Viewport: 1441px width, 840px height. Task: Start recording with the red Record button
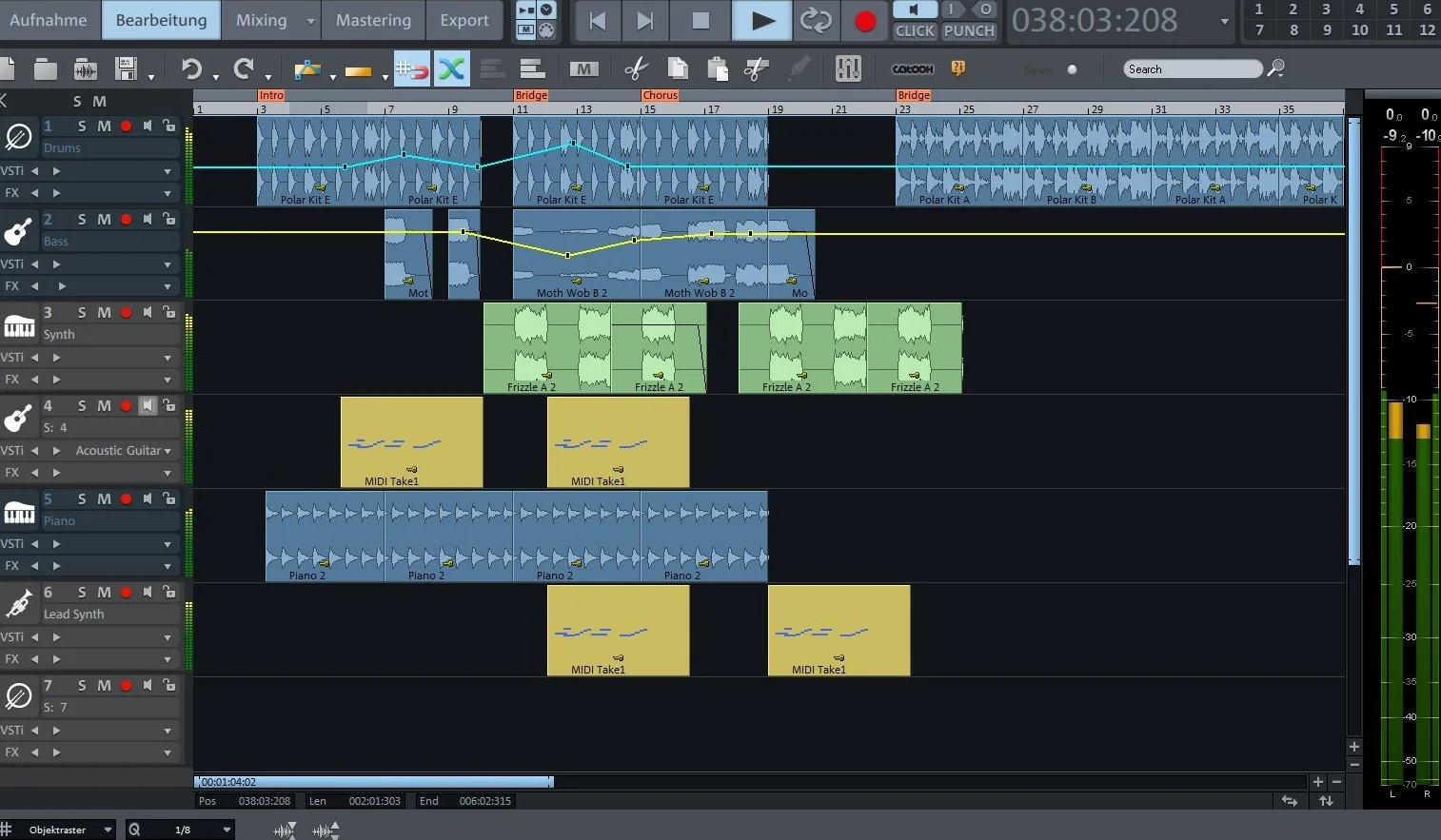point(865,21)
